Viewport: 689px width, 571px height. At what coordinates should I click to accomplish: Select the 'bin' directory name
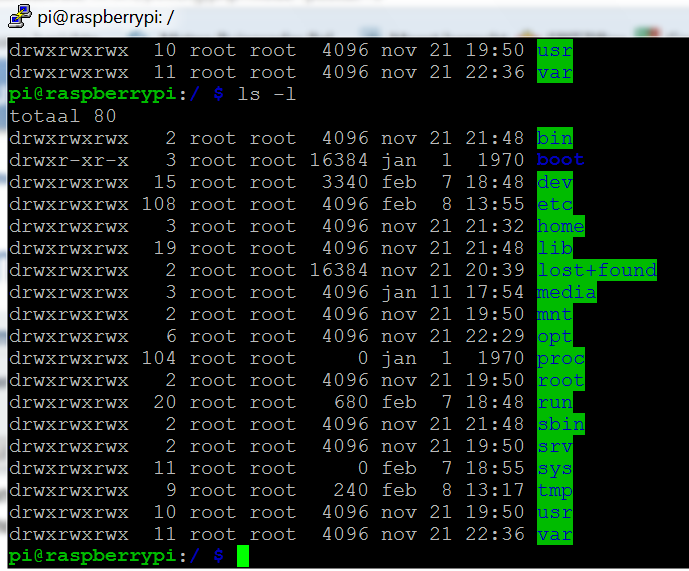point(555,138)
